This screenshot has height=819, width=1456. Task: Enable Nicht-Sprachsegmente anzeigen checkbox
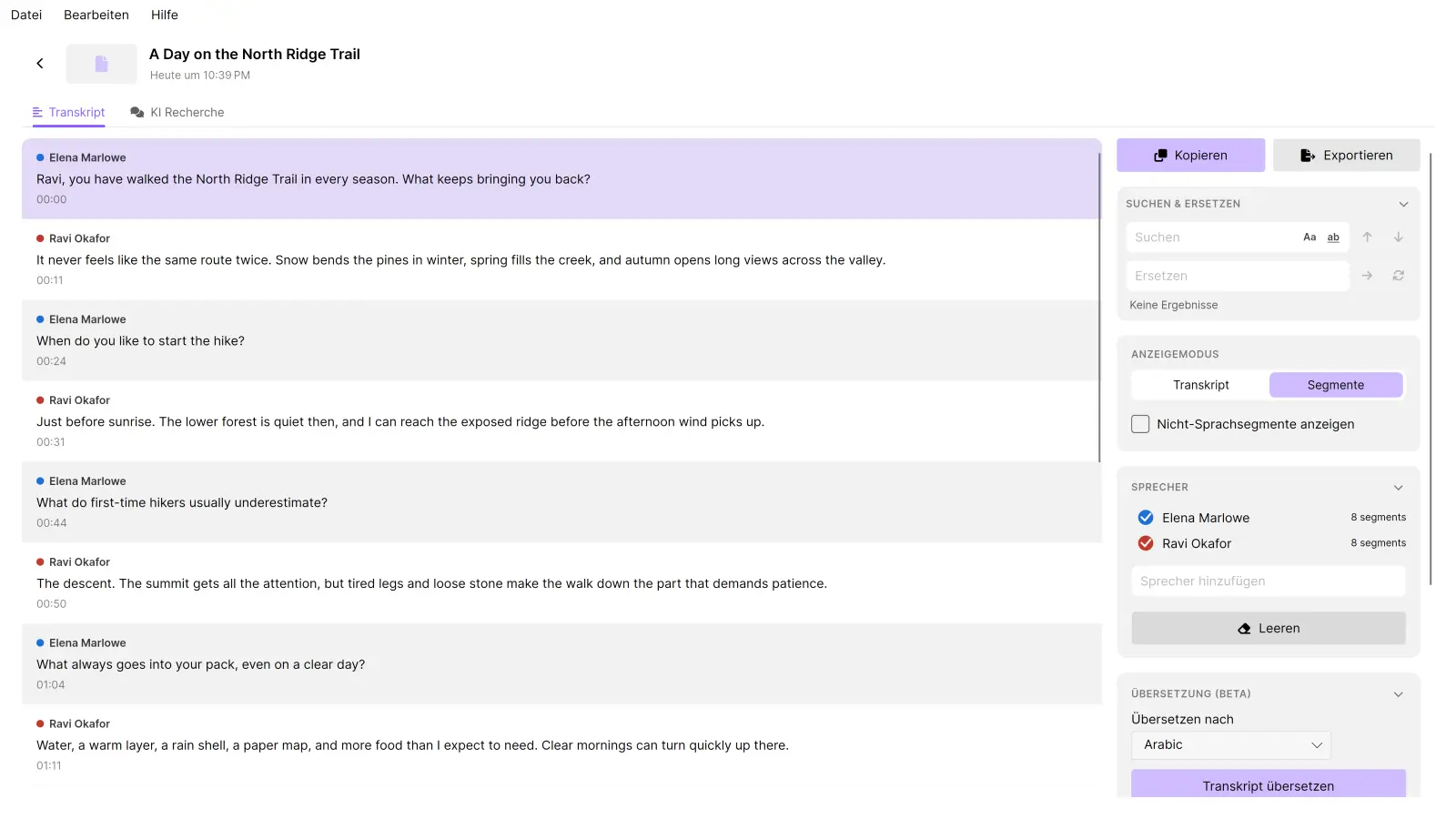tap(1140, 424)
